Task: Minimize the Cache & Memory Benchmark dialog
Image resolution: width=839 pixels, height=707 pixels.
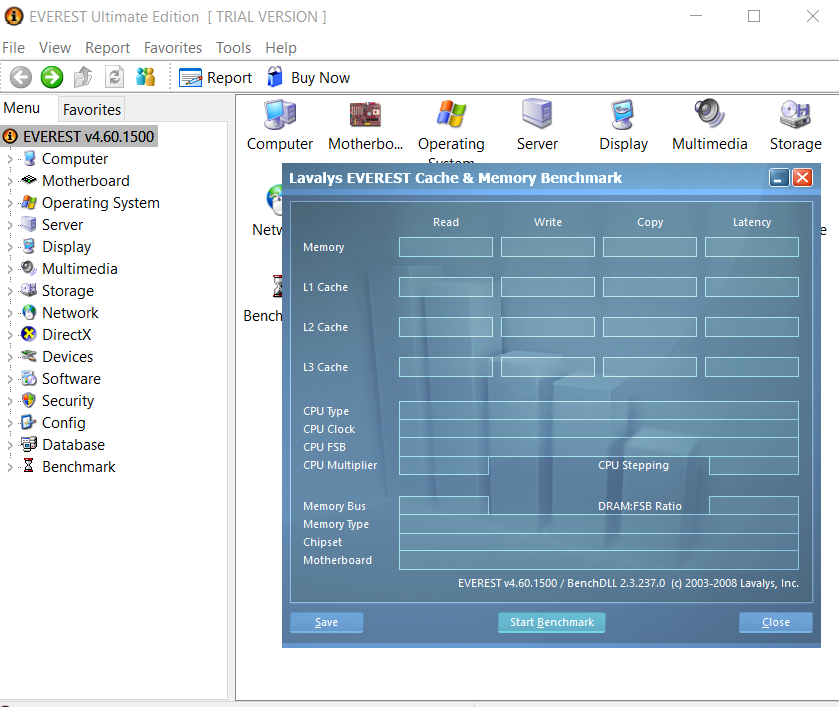Action: click(779, 177)
